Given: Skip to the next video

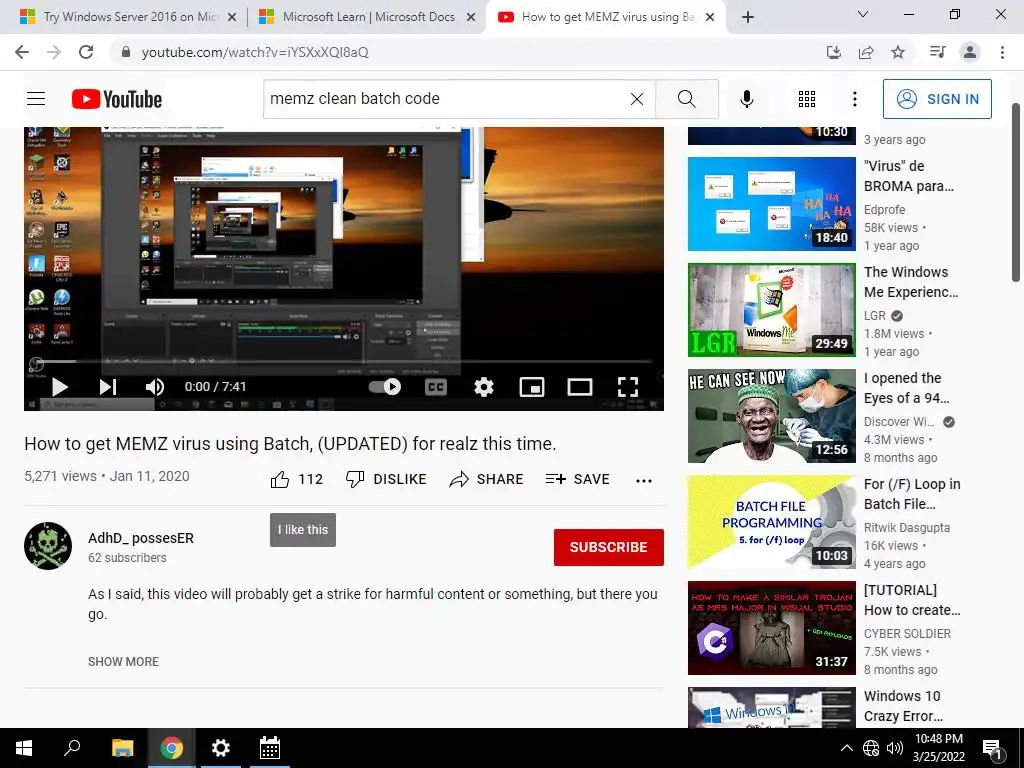Looking at the screenshot, I should click(x=108, y=387).
